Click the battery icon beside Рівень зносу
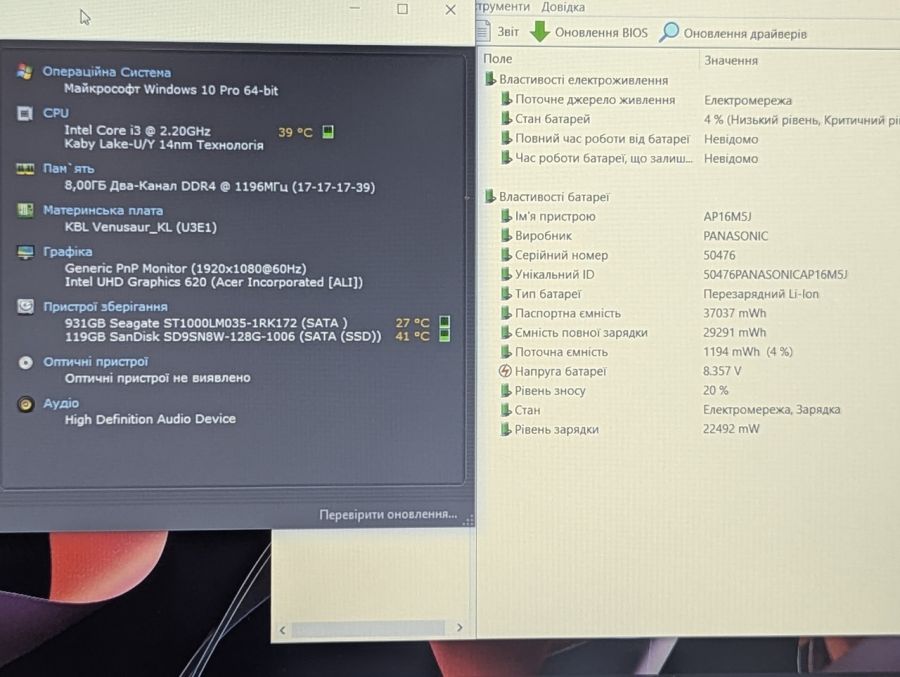Screen dimensions: 900x677 pyautogui.click(x=505, y=390)
